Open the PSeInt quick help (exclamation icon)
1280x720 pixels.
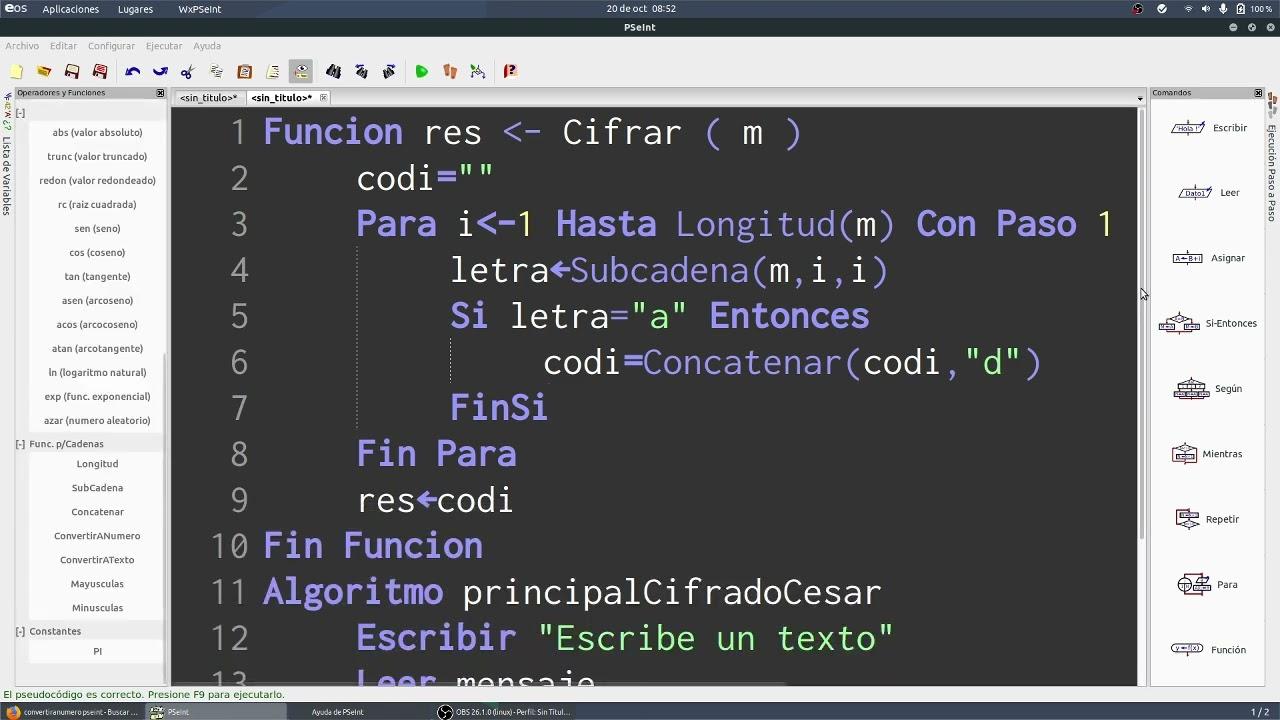coord(509,71)
